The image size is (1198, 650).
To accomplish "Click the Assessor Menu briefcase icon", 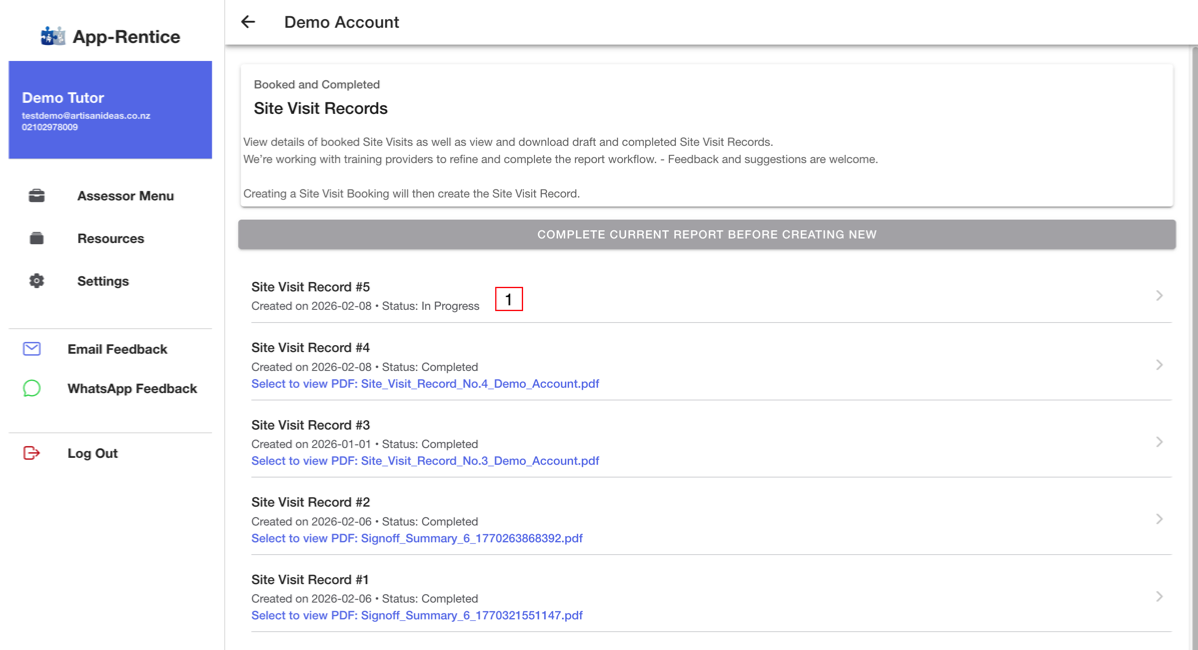I will pos(37,196).
